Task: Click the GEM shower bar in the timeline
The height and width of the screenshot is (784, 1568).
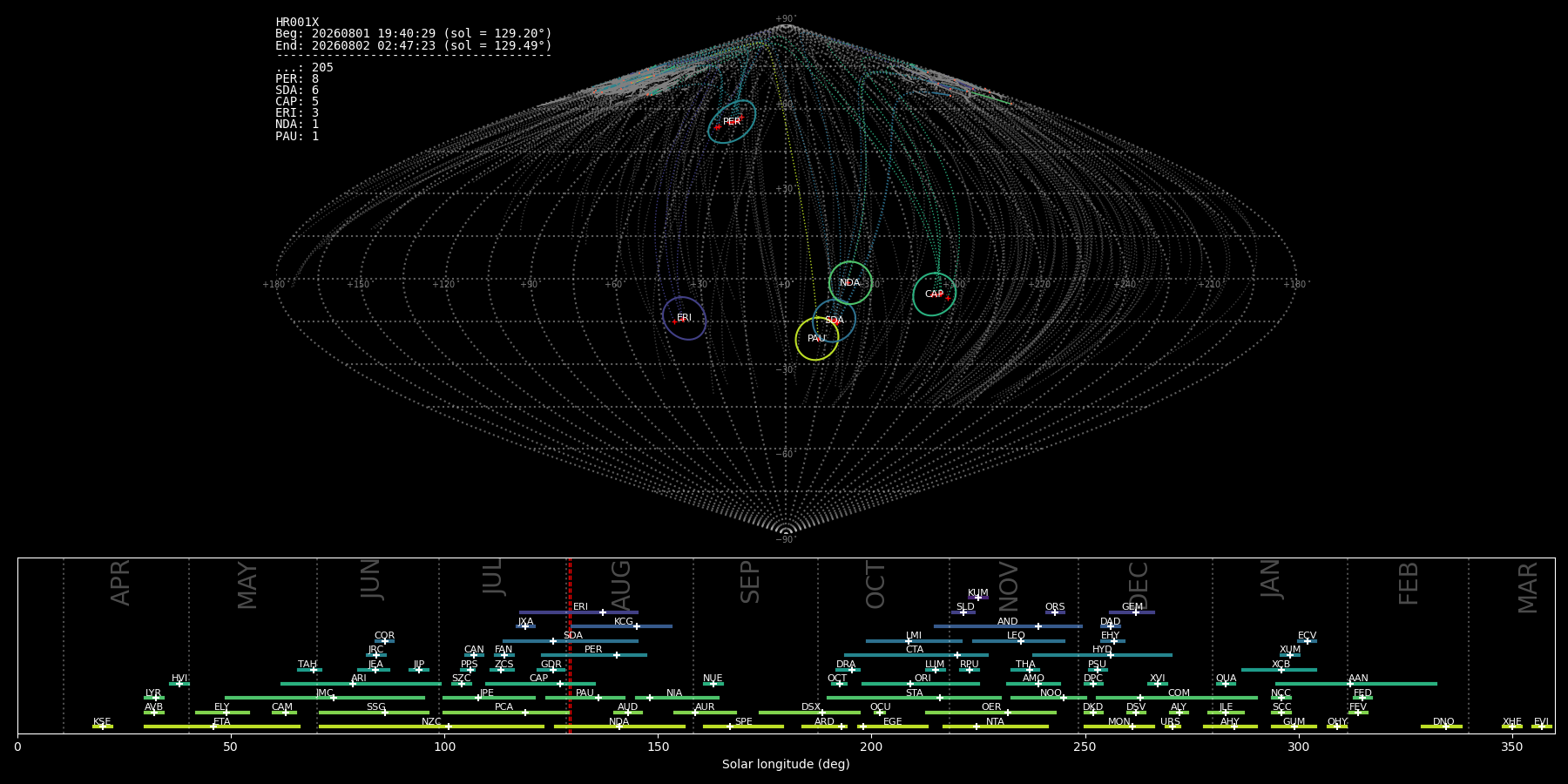Action: (1132, 612)
